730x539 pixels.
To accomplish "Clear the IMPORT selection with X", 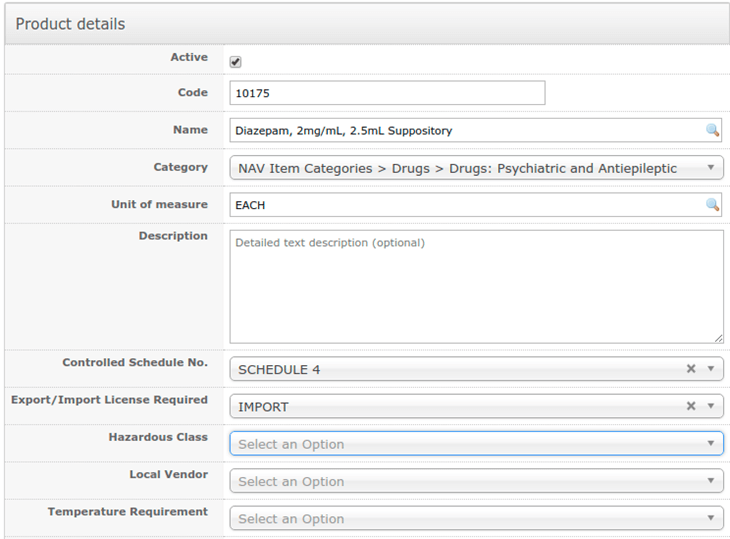I will click(690, 406).
